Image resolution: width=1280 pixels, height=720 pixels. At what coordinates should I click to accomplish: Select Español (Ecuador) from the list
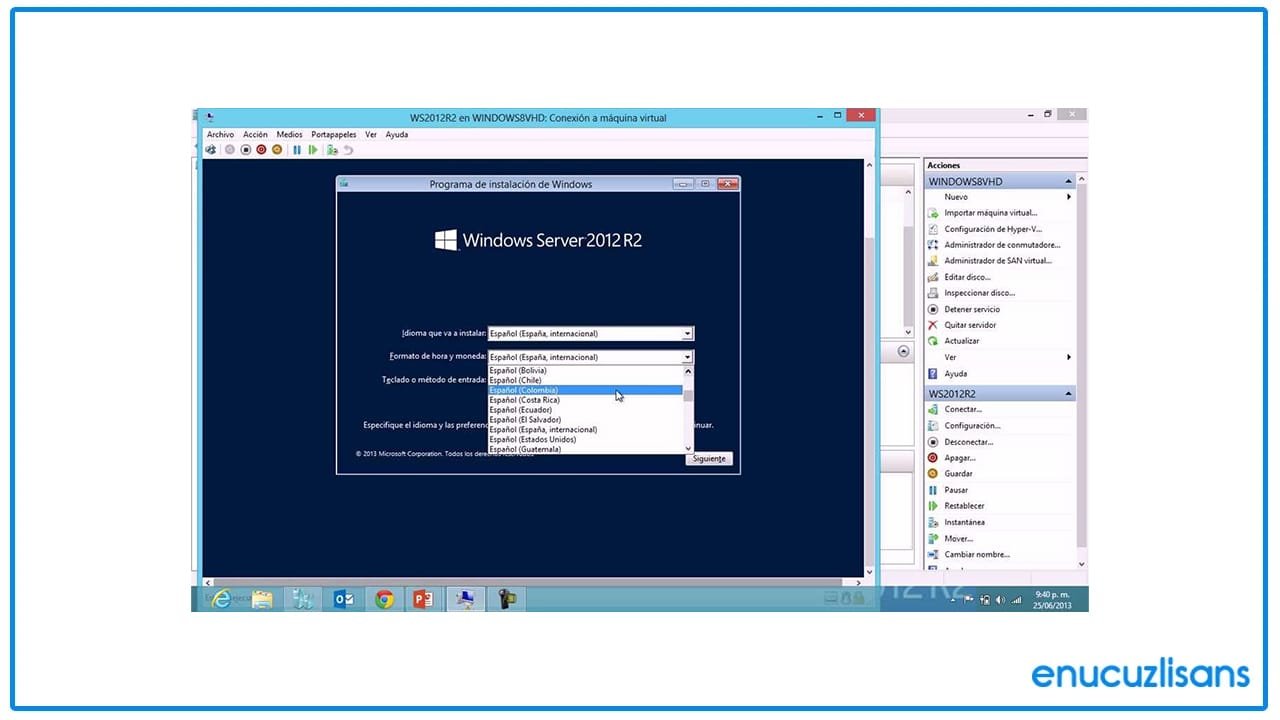coord(585,410)
